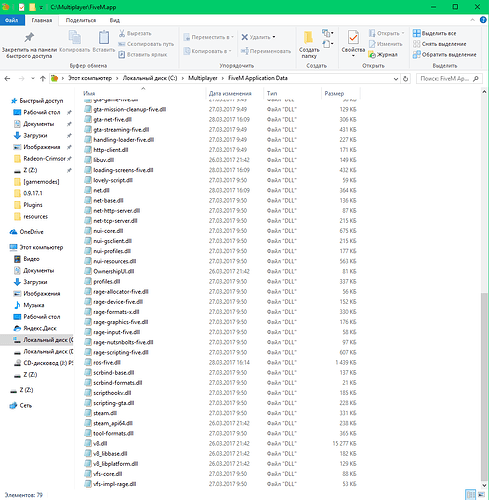Click Multiplayer in the address breadcrumb
Image resolution: width=489 pixels, height=500 pixels.
[x=203, y=78]
